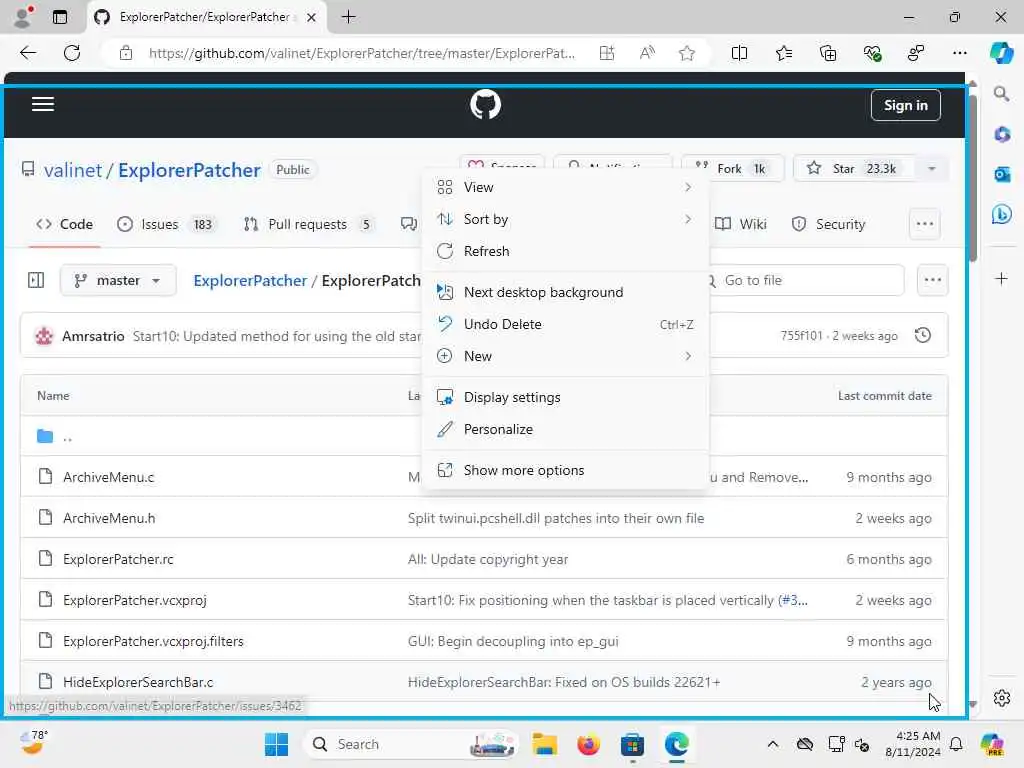Select Refresh in the context menu
This screenshot has width=1024, height=768.
pos(566,251)
